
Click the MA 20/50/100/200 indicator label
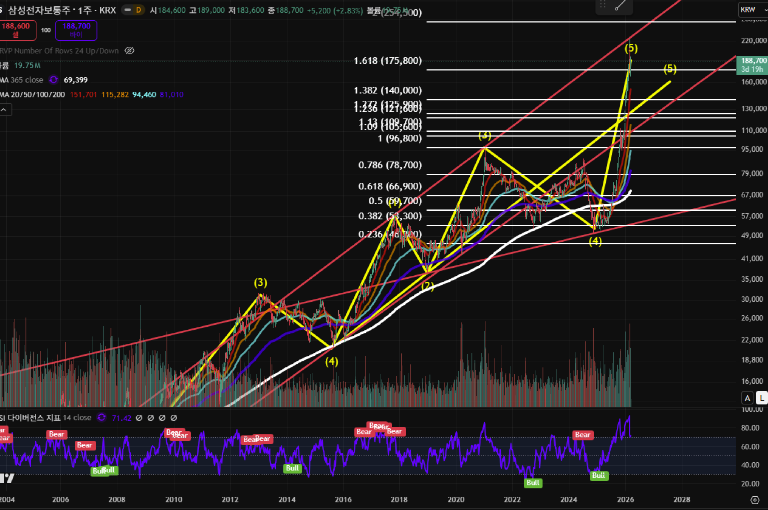(x=33, y=95)
